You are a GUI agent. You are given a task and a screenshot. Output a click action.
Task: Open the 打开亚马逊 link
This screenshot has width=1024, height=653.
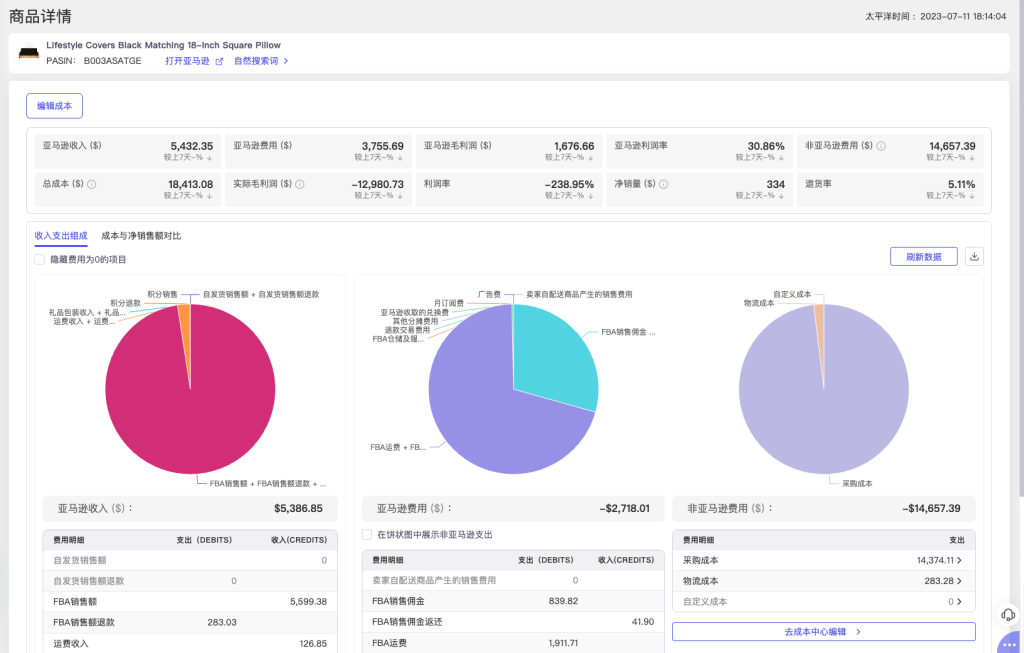pyautogui.click(x=187, y=61)
